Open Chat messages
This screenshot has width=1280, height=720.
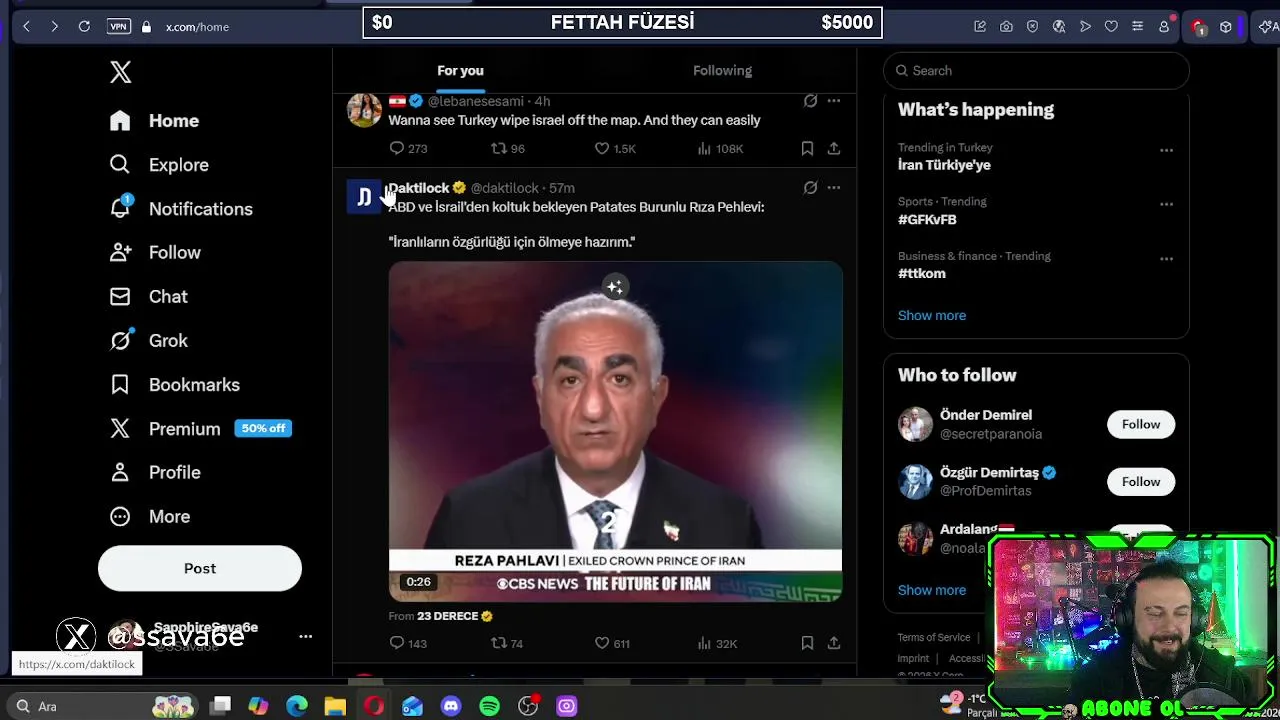coord(148,296)
